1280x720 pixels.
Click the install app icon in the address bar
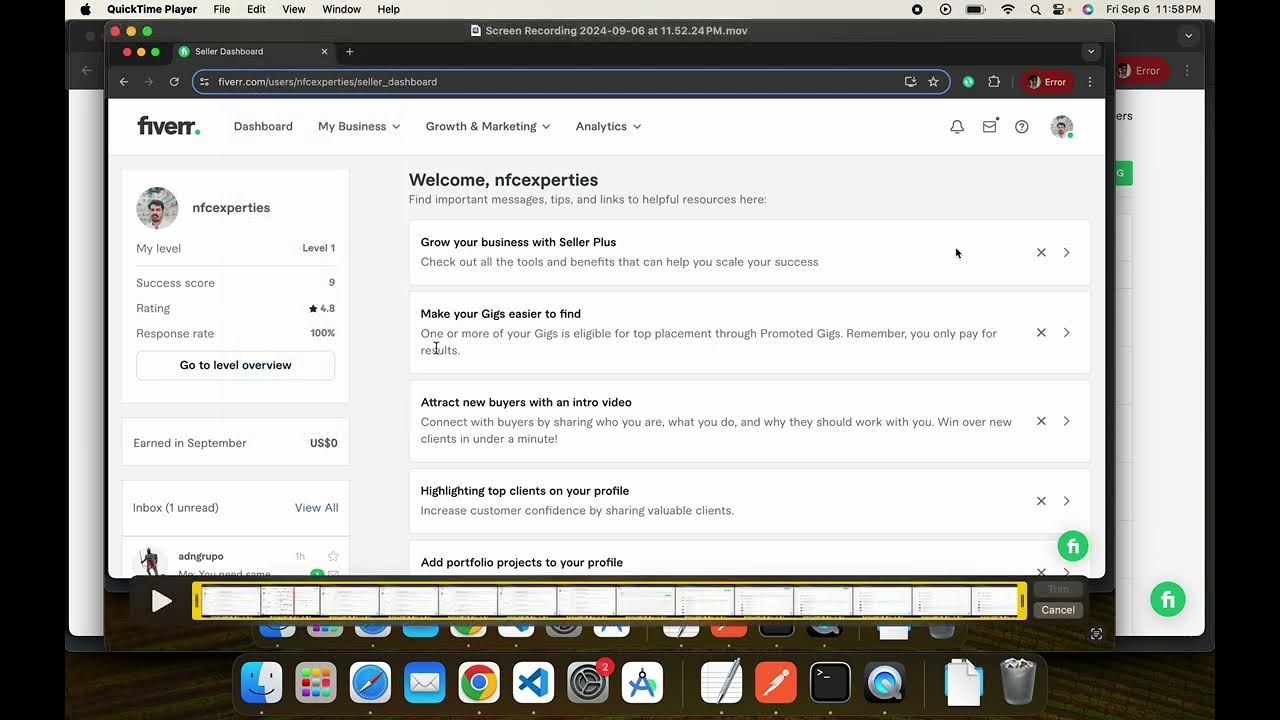tap(910, 82)
